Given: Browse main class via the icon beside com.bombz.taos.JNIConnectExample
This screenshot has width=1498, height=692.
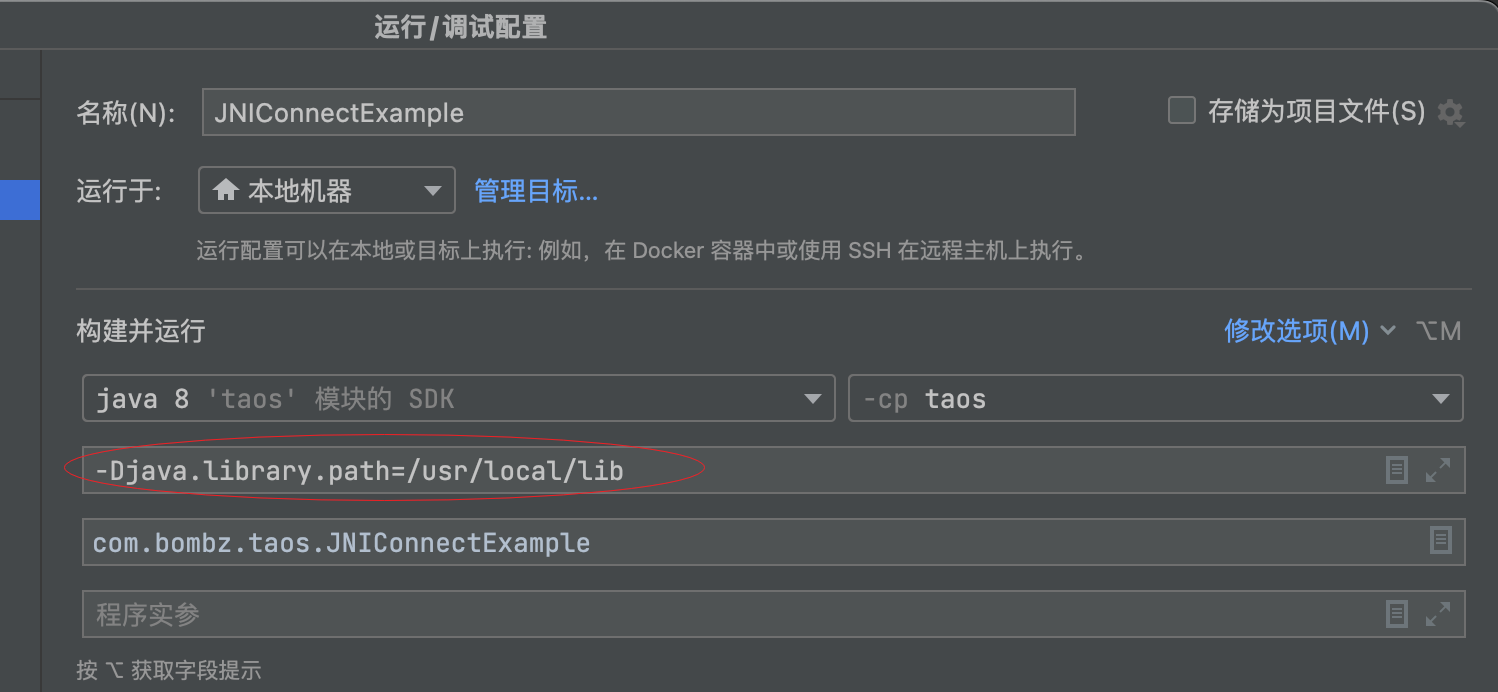Looking at the screenshot, I should click(1440, 541).
